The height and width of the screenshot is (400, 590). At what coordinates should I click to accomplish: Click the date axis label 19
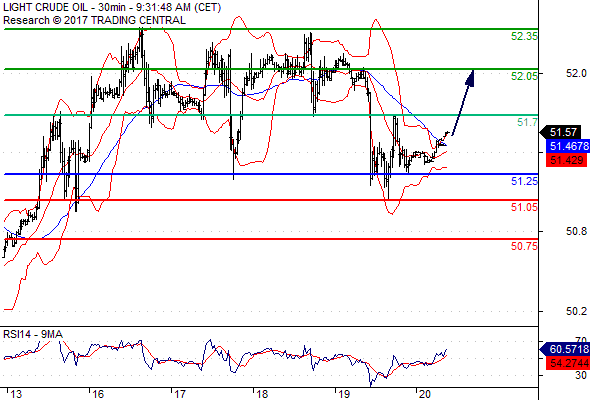tap(344, 394)
